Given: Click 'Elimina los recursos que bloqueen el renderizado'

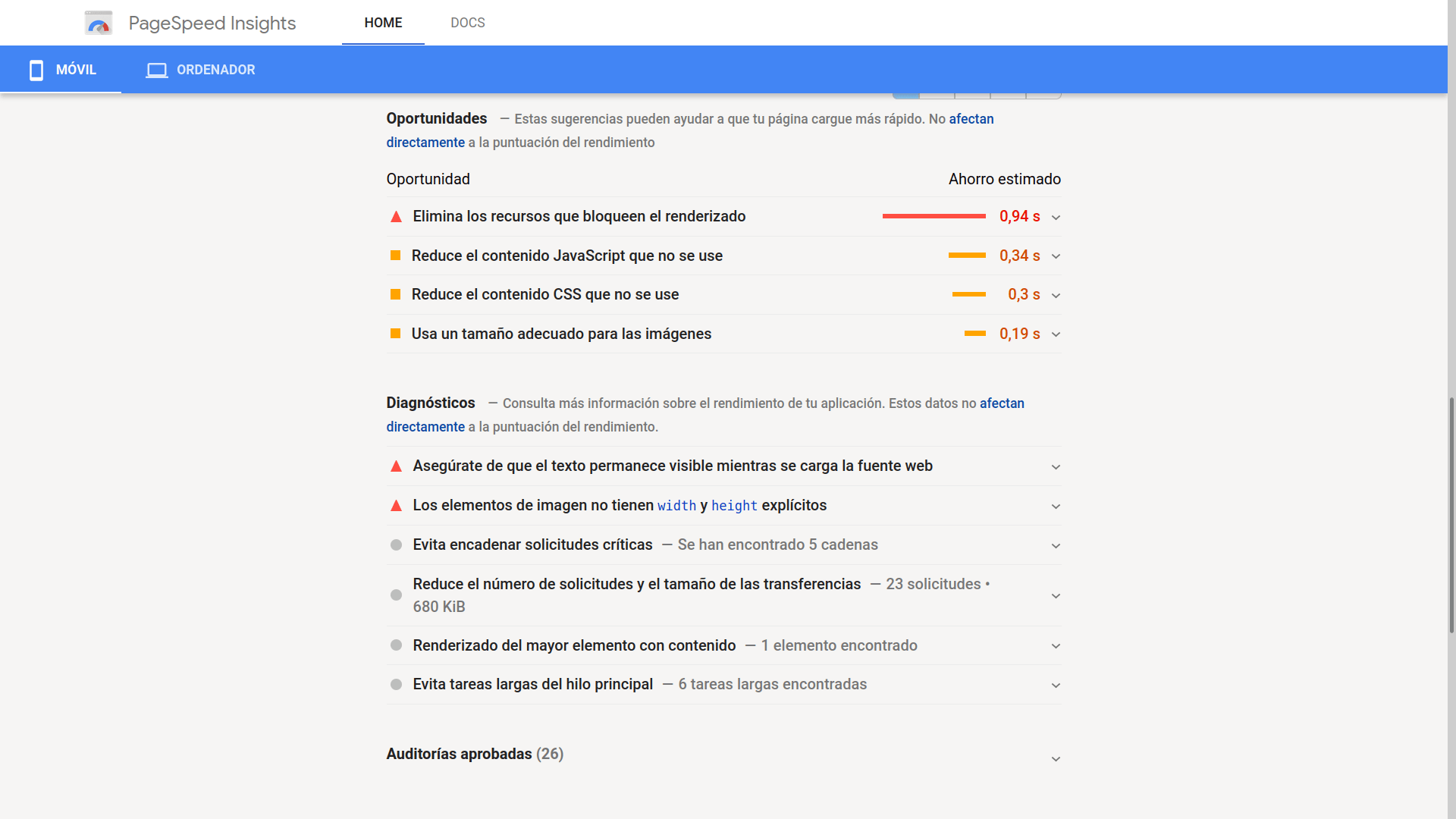Looking at the screenshot, I should click(x=579, y=216).
